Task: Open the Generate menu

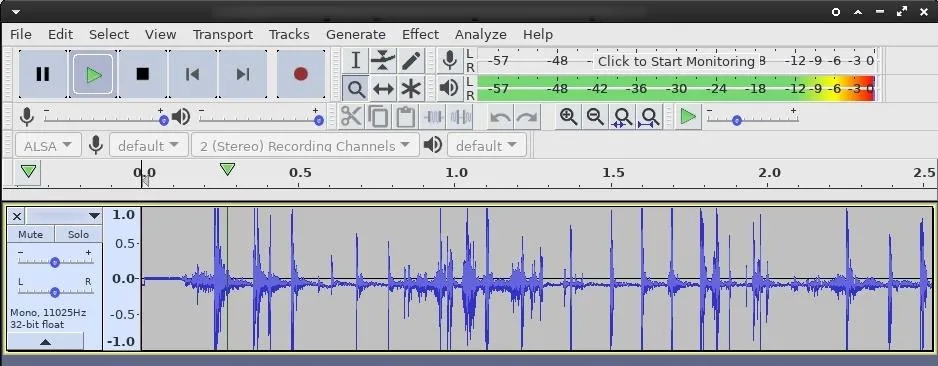Action: pyautogui.click(x=356, y=35)
